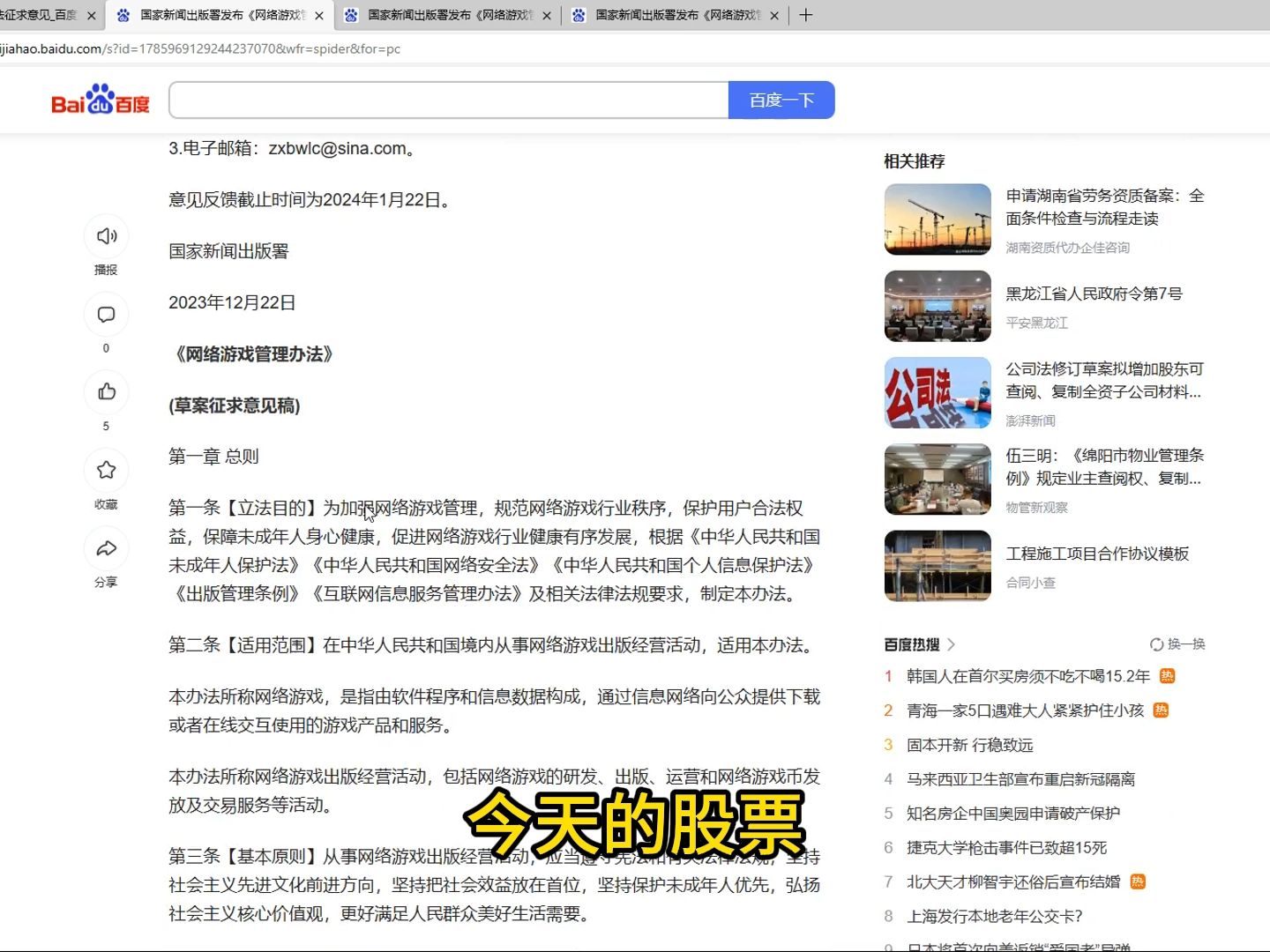Click the 国家新闻出版署 signature line
The width and height of the screenshot is (1270, 952).
pos(229,251)
